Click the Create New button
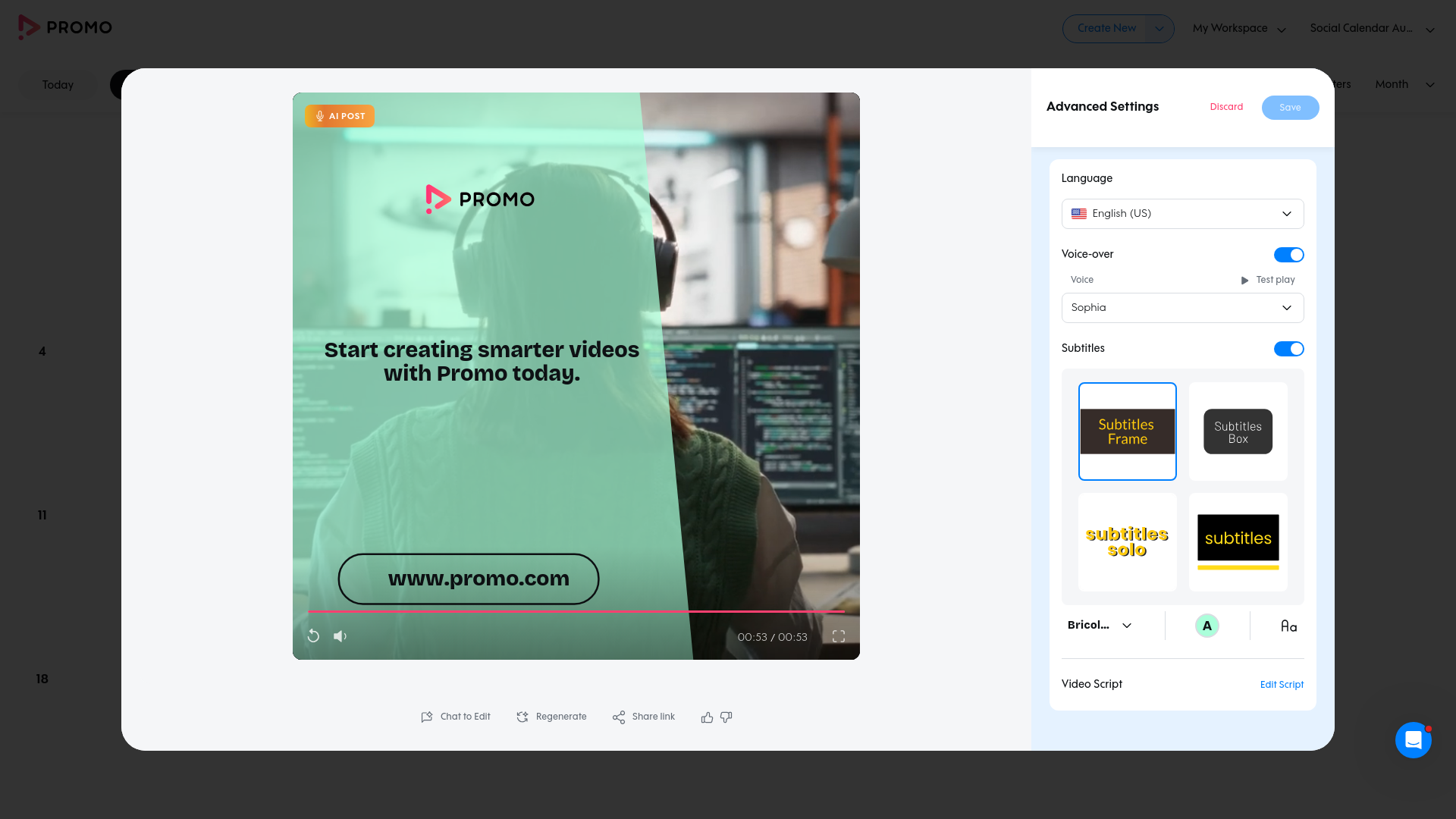Screen dimensions: 1456x819 [x=1106, y=28]
